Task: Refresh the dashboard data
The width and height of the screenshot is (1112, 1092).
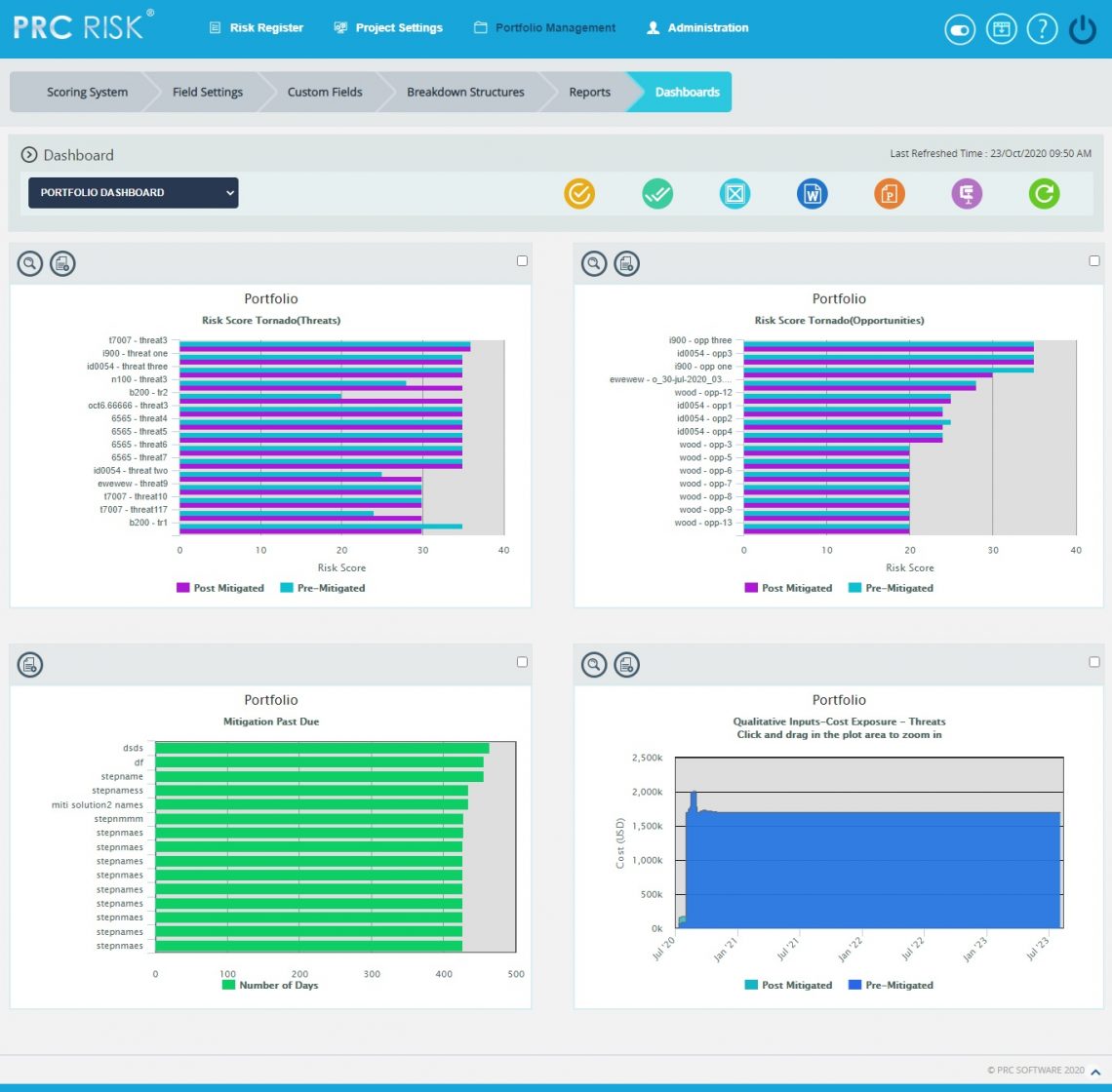Action: point(1044,193)
